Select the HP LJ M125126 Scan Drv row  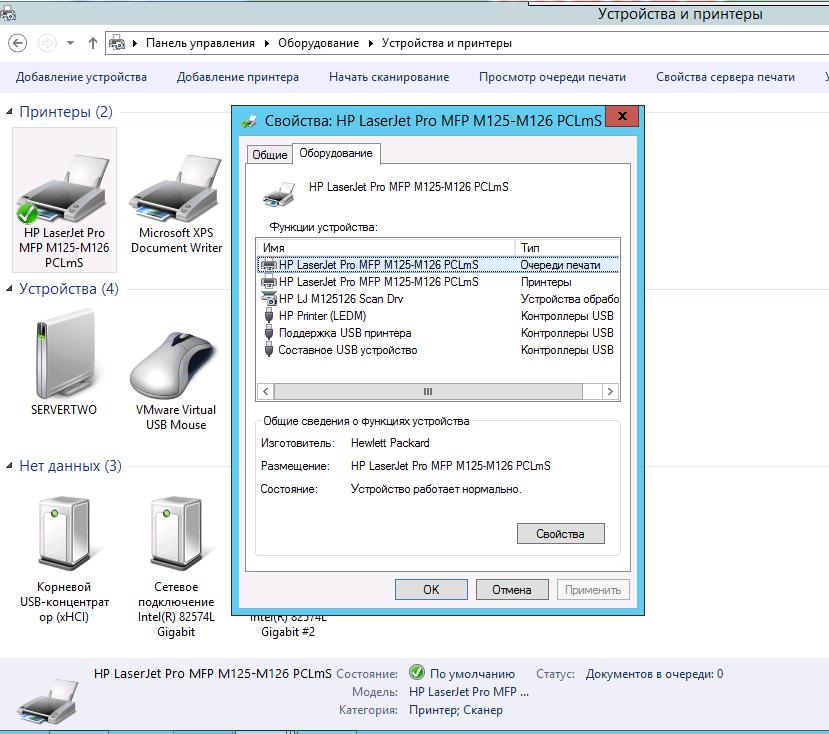click(x=438, y=299)
